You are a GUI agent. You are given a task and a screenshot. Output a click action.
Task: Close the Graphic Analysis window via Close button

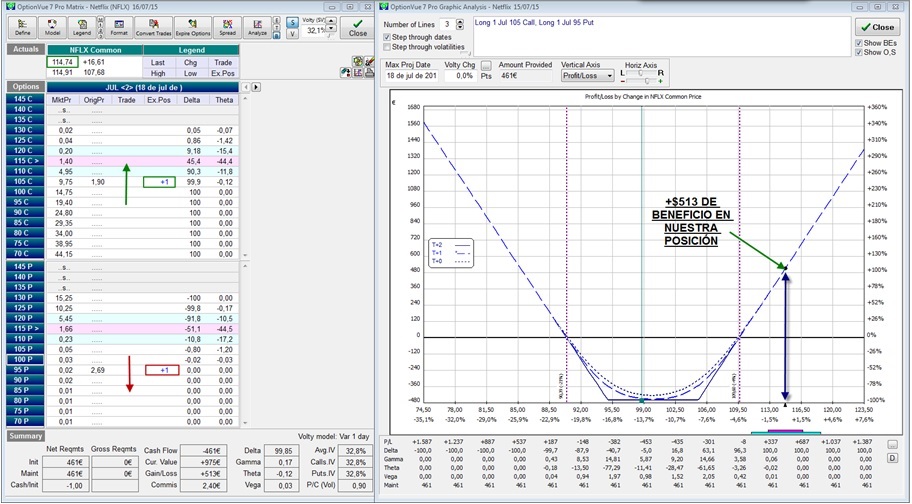click(876, 27)
